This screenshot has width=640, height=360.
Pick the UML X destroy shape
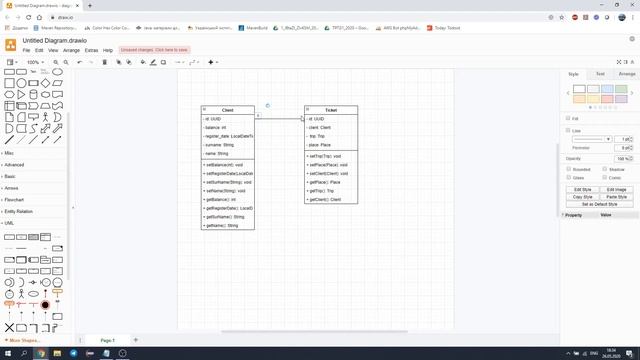9,327
